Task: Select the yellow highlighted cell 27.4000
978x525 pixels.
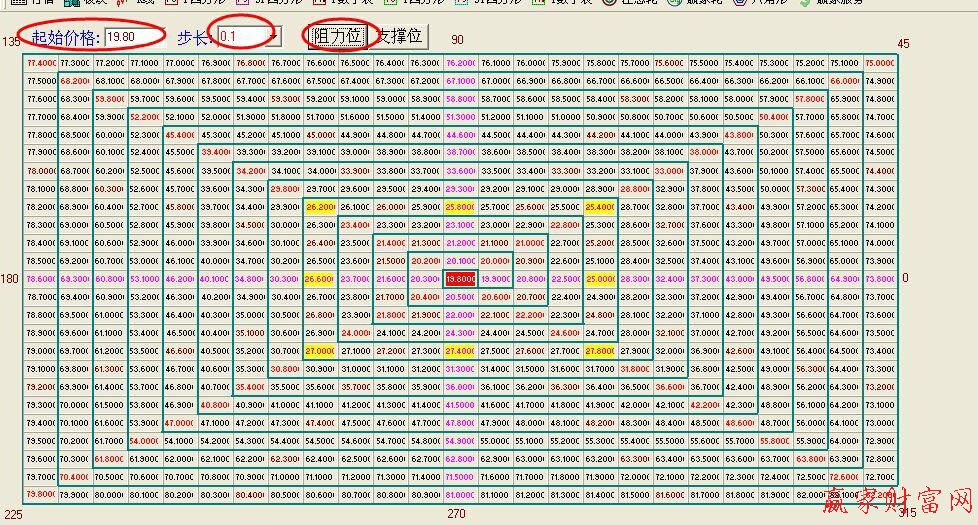Action: [x=459, y=351]
